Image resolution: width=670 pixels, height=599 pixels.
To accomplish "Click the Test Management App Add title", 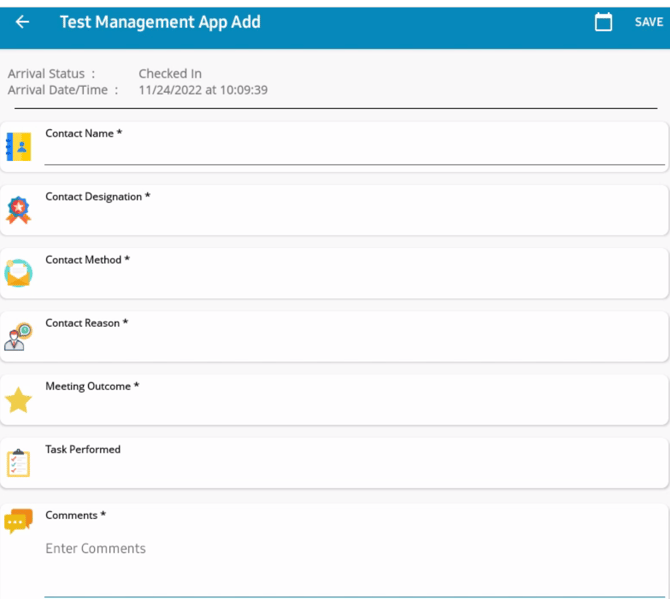I will click(160, 22).
